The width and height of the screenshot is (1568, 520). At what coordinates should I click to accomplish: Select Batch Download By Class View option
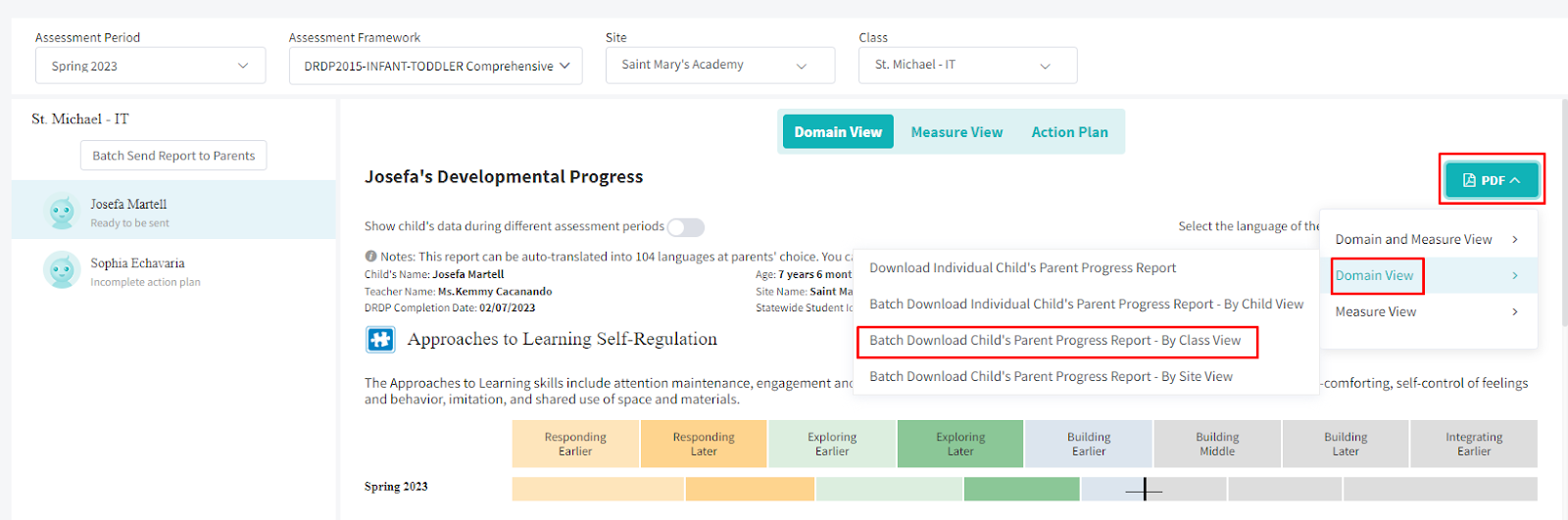coord(1054,341)
